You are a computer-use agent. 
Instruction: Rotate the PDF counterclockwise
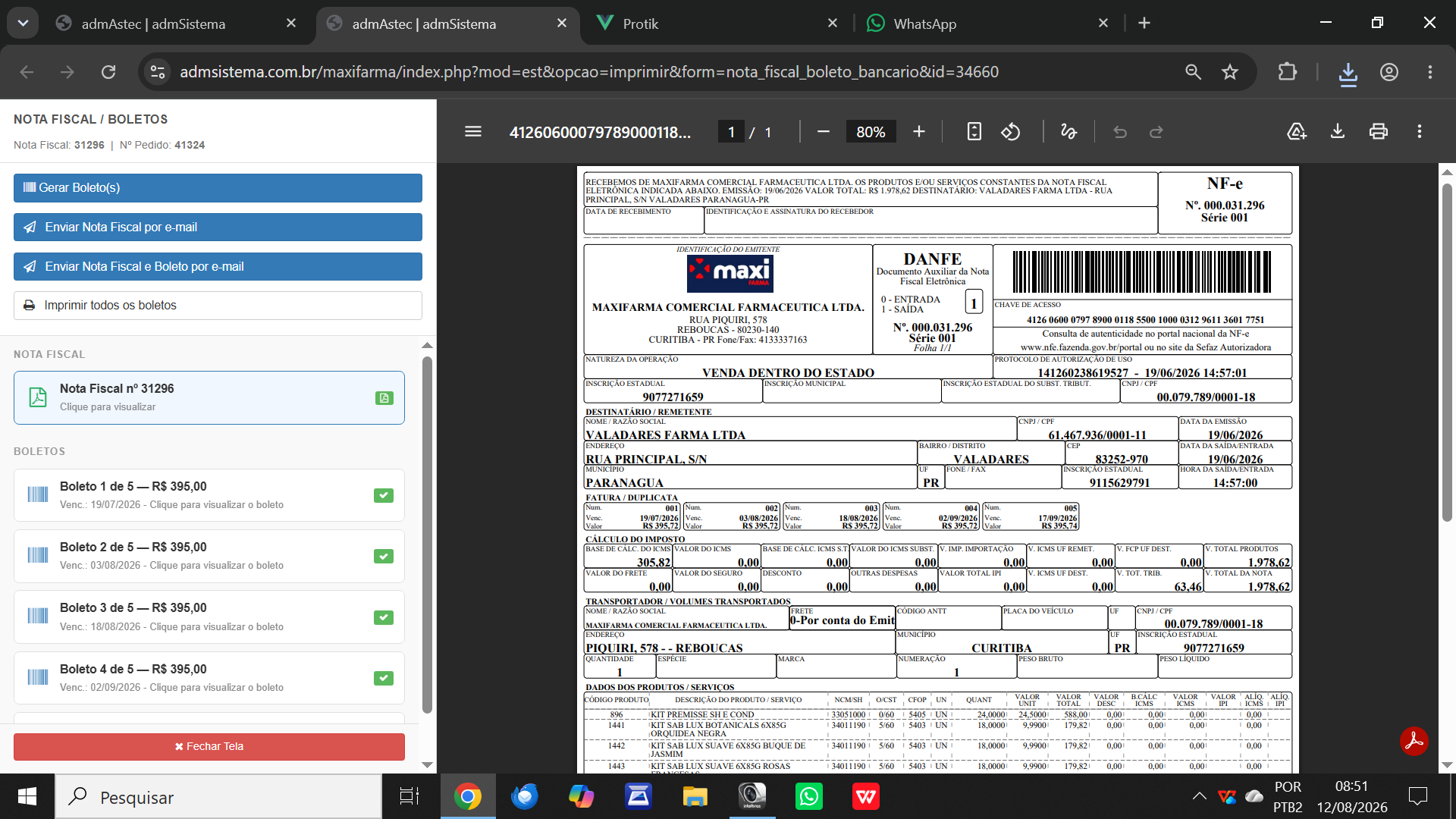(x=1011, y=132)
